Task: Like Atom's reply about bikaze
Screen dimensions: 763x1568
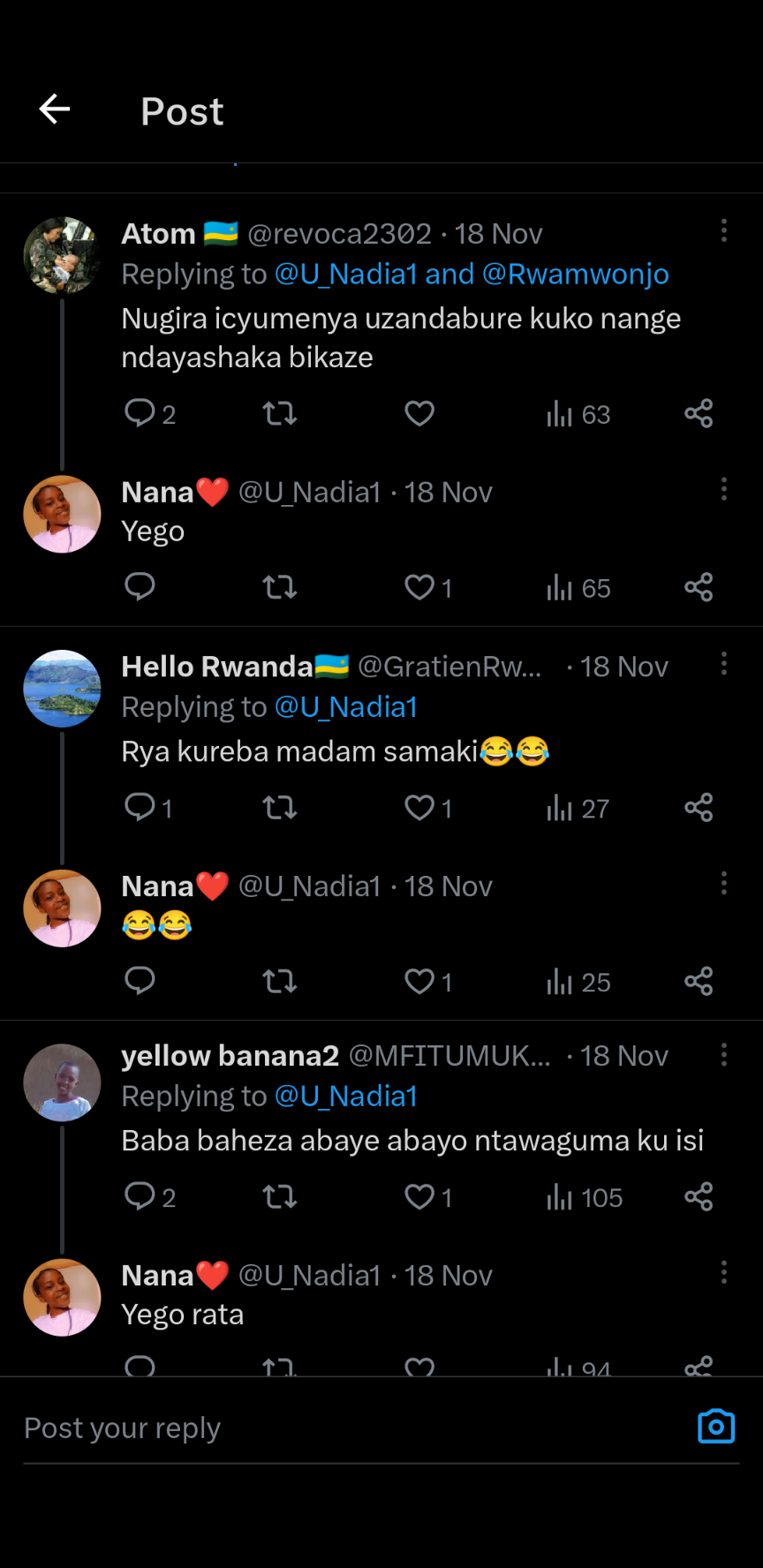Action: 419,413
